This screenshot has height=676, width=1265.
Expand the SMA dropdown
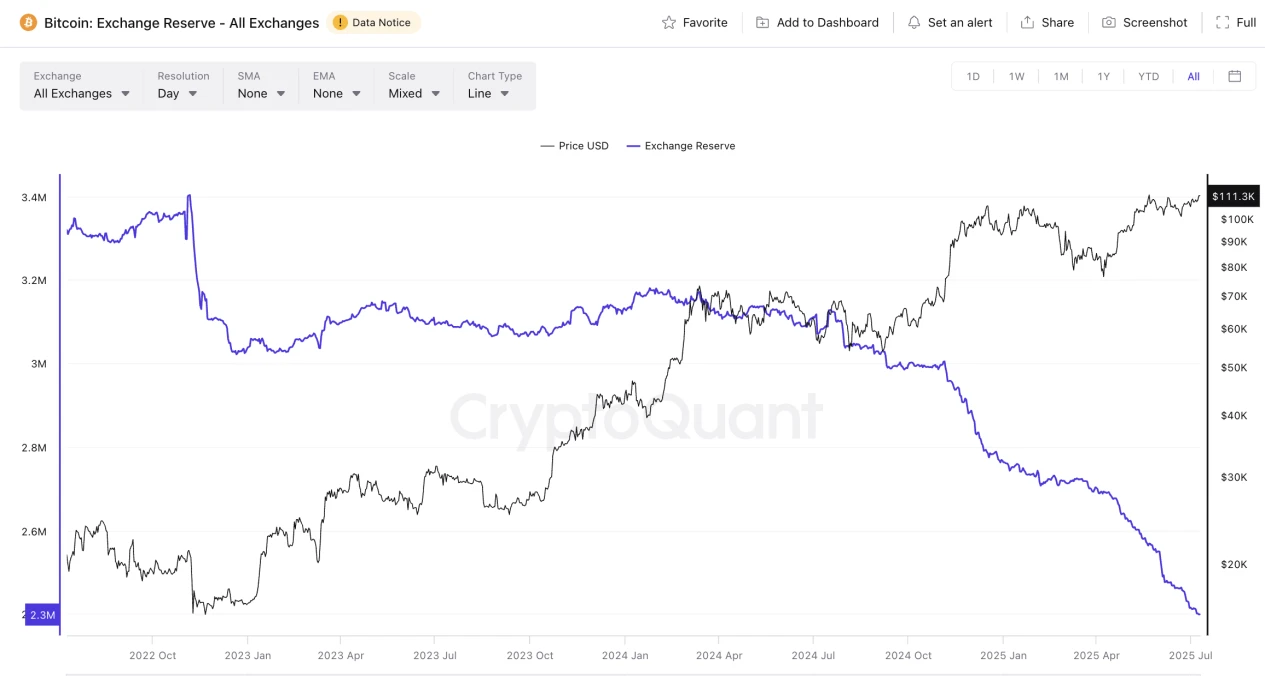point(262,93)
